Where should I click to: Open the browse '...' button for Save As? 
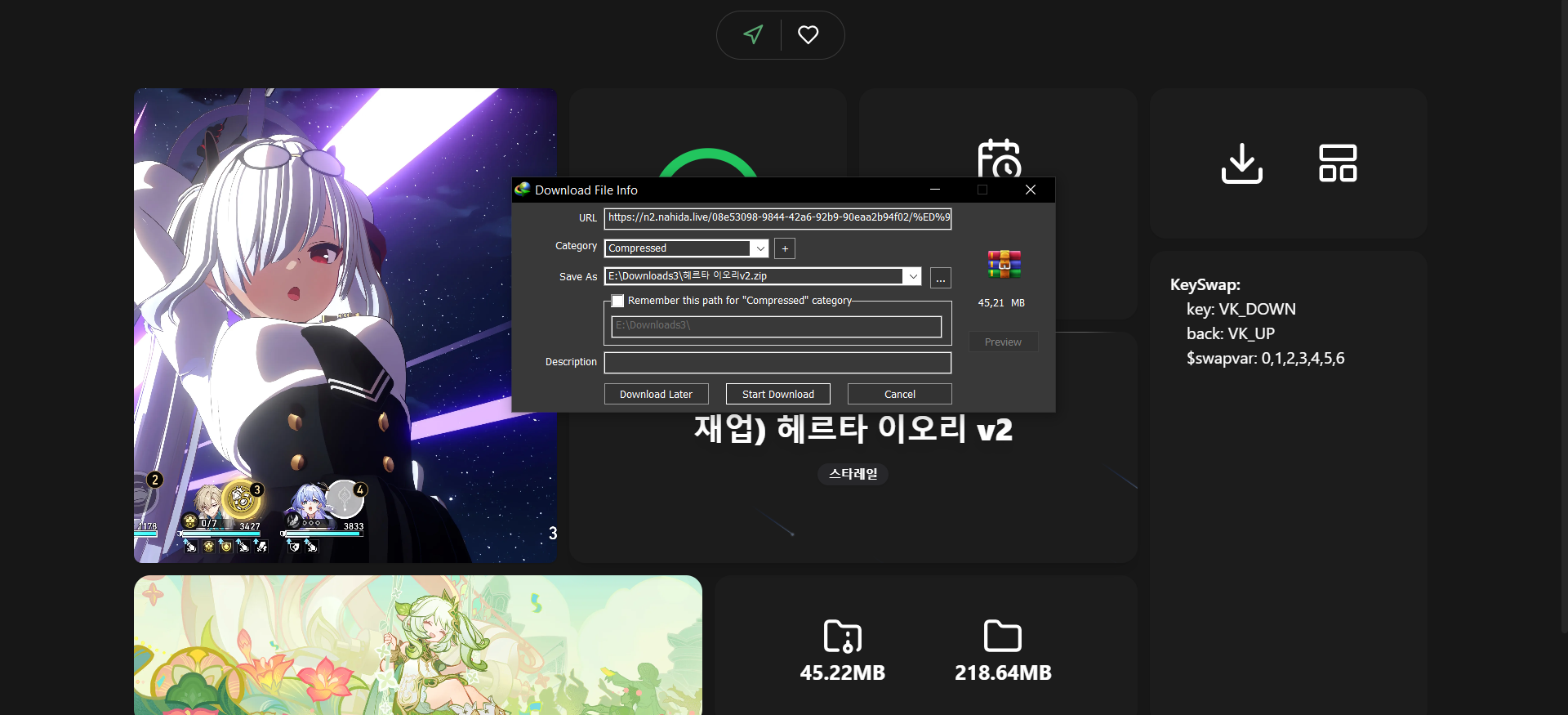point(941,278)
